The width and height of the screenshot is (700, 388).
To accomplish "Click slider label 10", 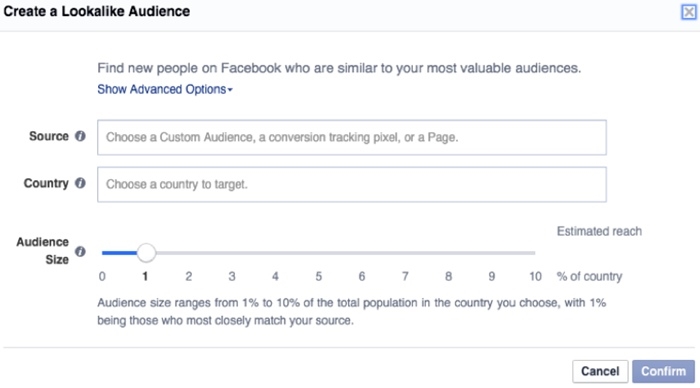I will tap(535, 276).
